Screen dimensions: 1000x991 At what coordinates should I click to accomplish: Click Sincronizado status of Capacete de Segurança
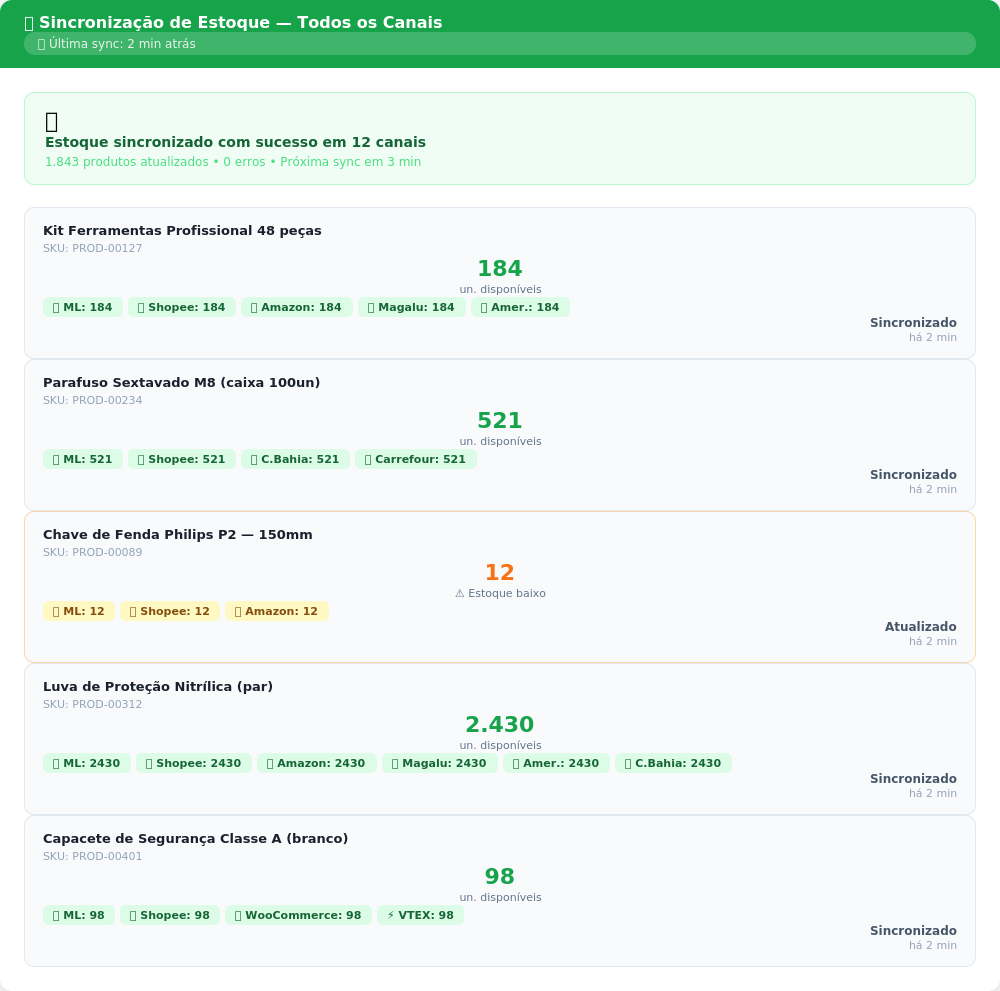click(x=913, y=931)
